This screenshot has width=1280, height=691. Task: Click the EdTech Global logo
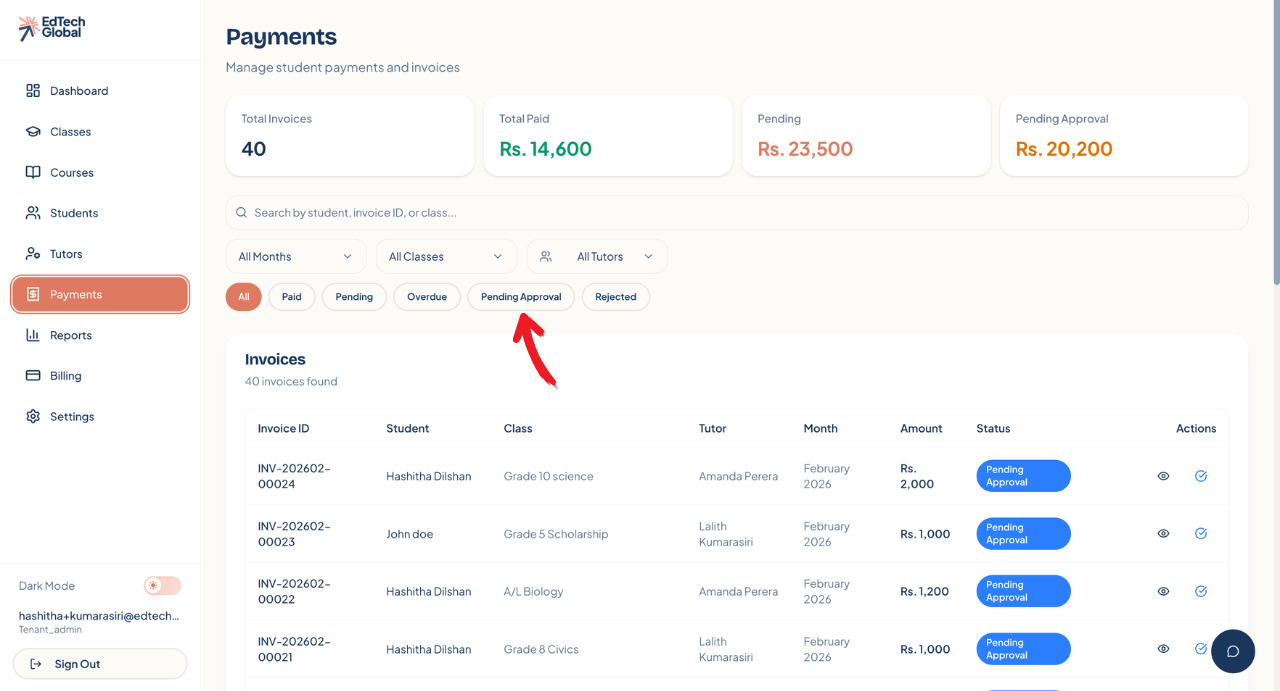pyautogui.click(x=51, y=27)
